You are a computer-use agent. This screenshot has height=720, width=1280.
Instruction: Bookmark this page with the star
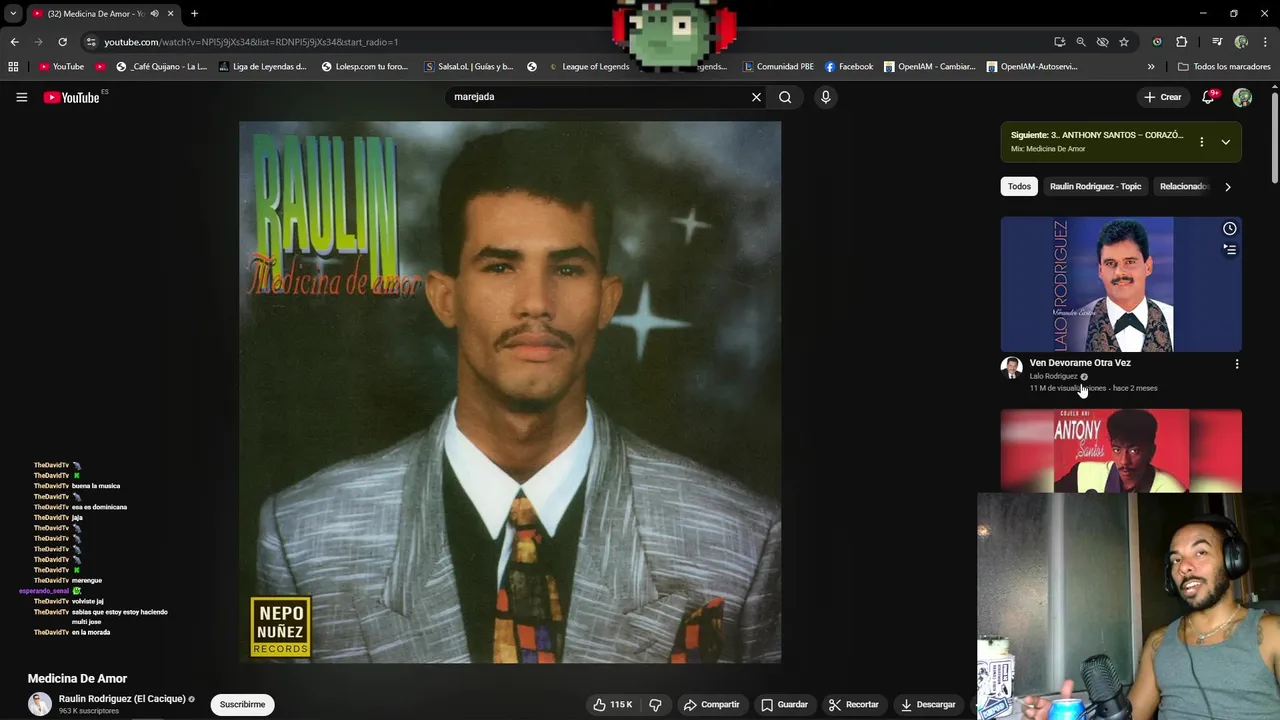coord(1124,42)
